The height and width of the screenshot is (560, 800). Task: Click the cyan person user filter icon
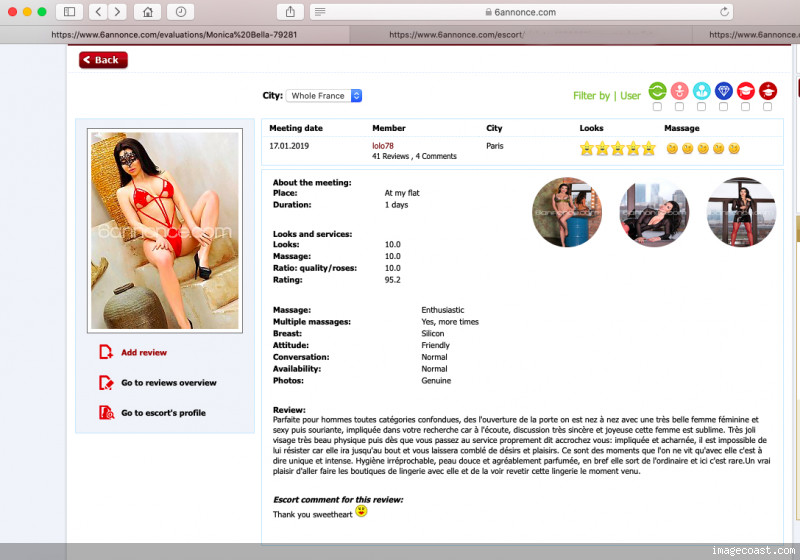coord(702,91)
